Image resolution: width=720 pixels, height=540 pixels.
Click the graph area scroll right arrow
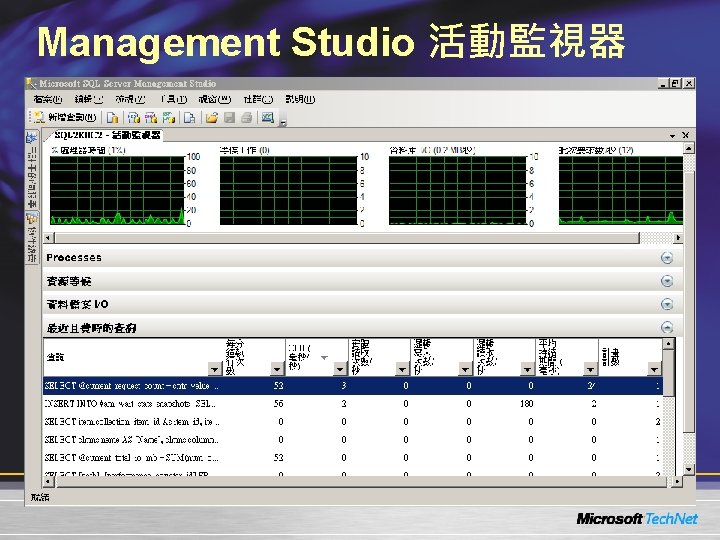pyautogui.click(x=678, y=238)
